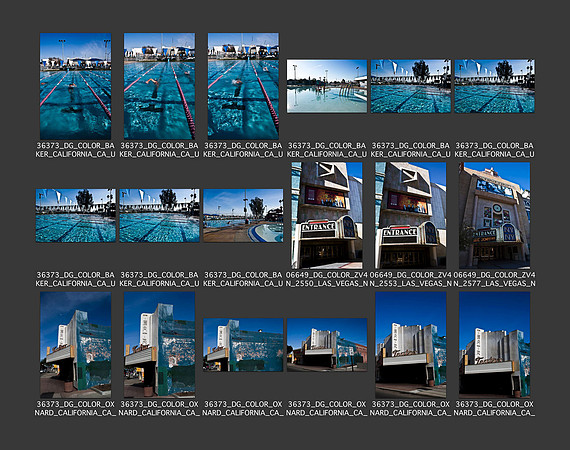
Task: Click filename under landscape Oxnard red building photo
Action: coord(327,408)
